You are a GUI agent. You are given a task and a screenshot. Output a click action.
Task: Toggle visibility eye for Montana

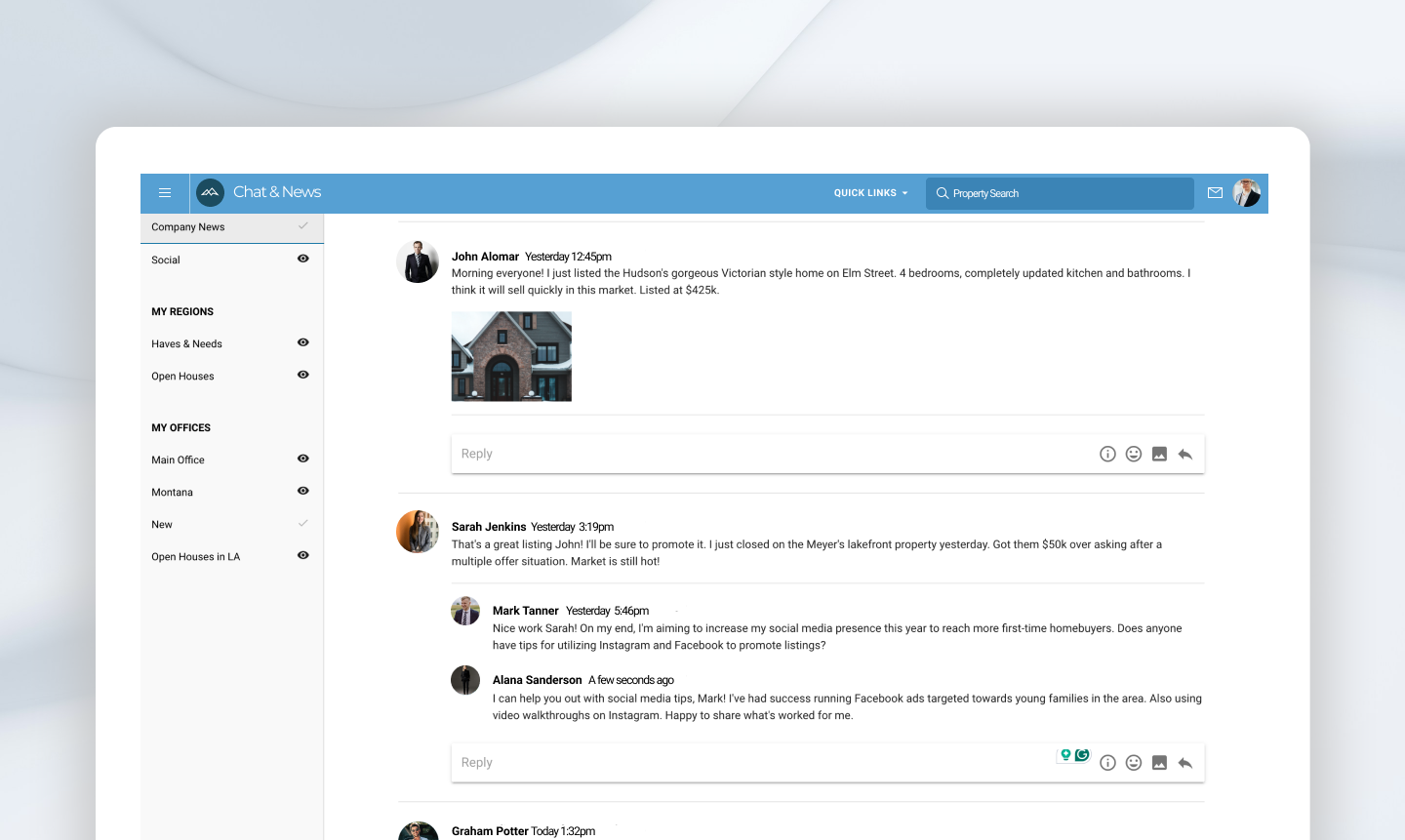click(x=303, y=491)
